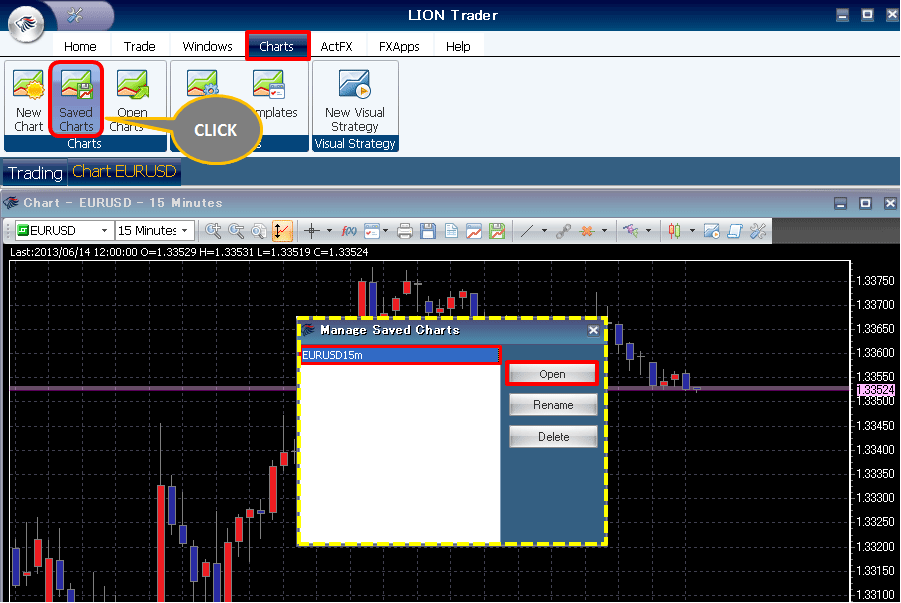Click the 1.33524 current price label
901x603 pixels.
click(x=876, y=390)
